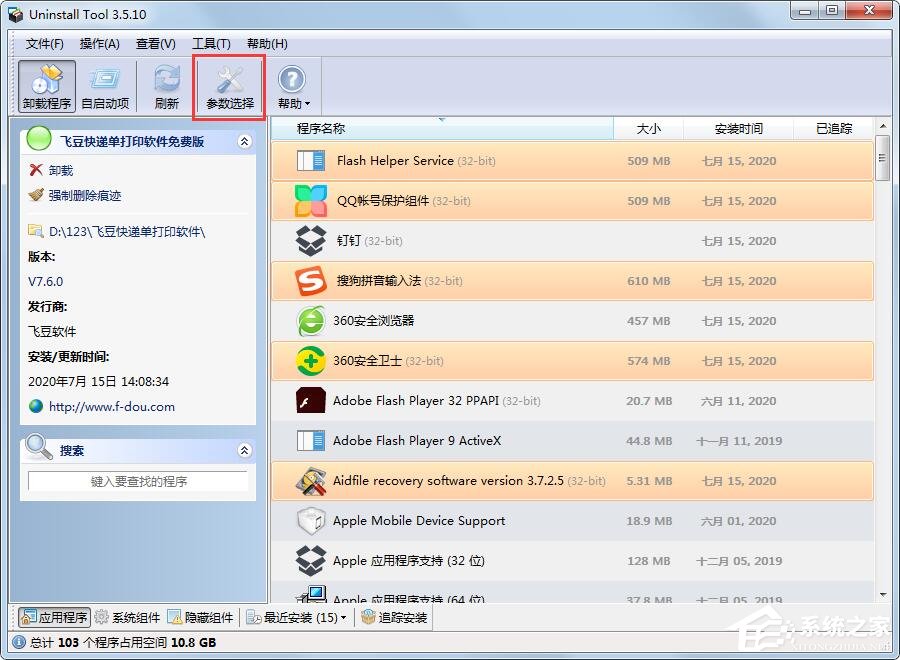Sort programs by the 安装时间 column header
Image resolution: width=900 pixels, height=660 pixels.
coord(737,128)
